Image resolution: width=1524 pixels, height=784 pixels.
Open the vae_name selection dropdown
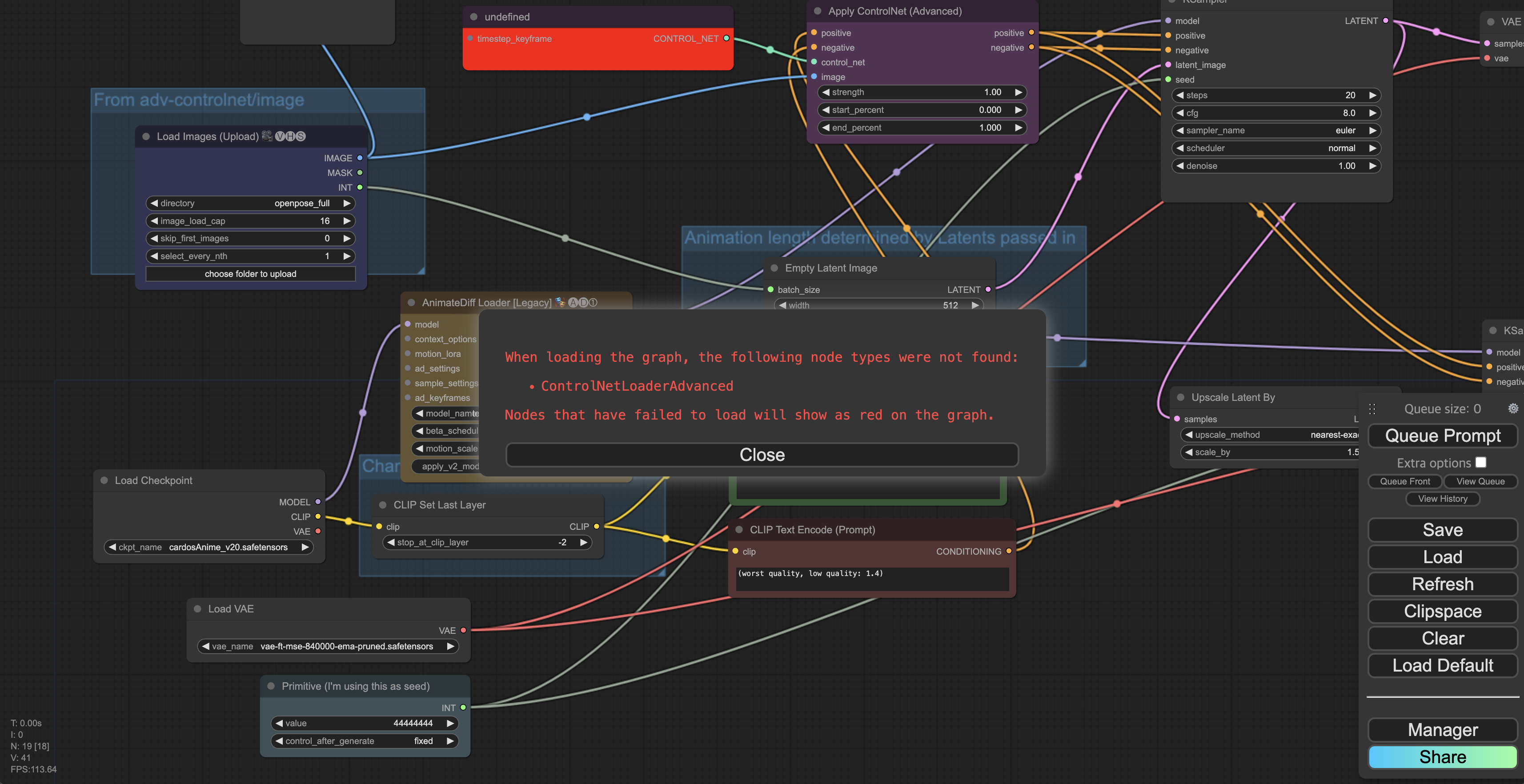(x=328, y=646)
